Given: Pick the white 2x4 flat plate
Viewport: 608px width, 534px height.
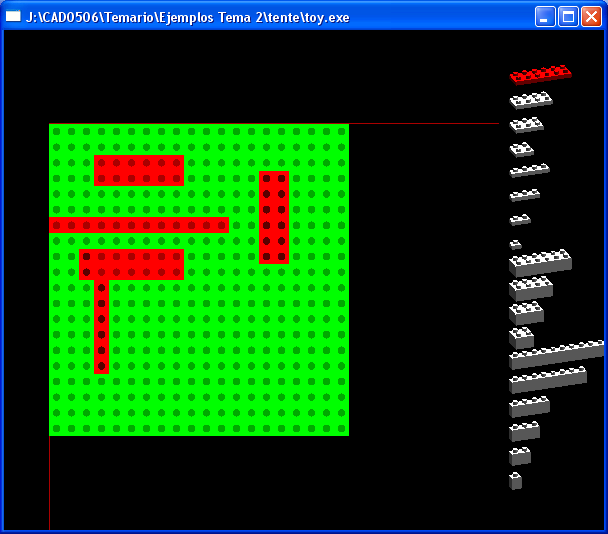Looking at the screenshot, I should tap(531, 100).
